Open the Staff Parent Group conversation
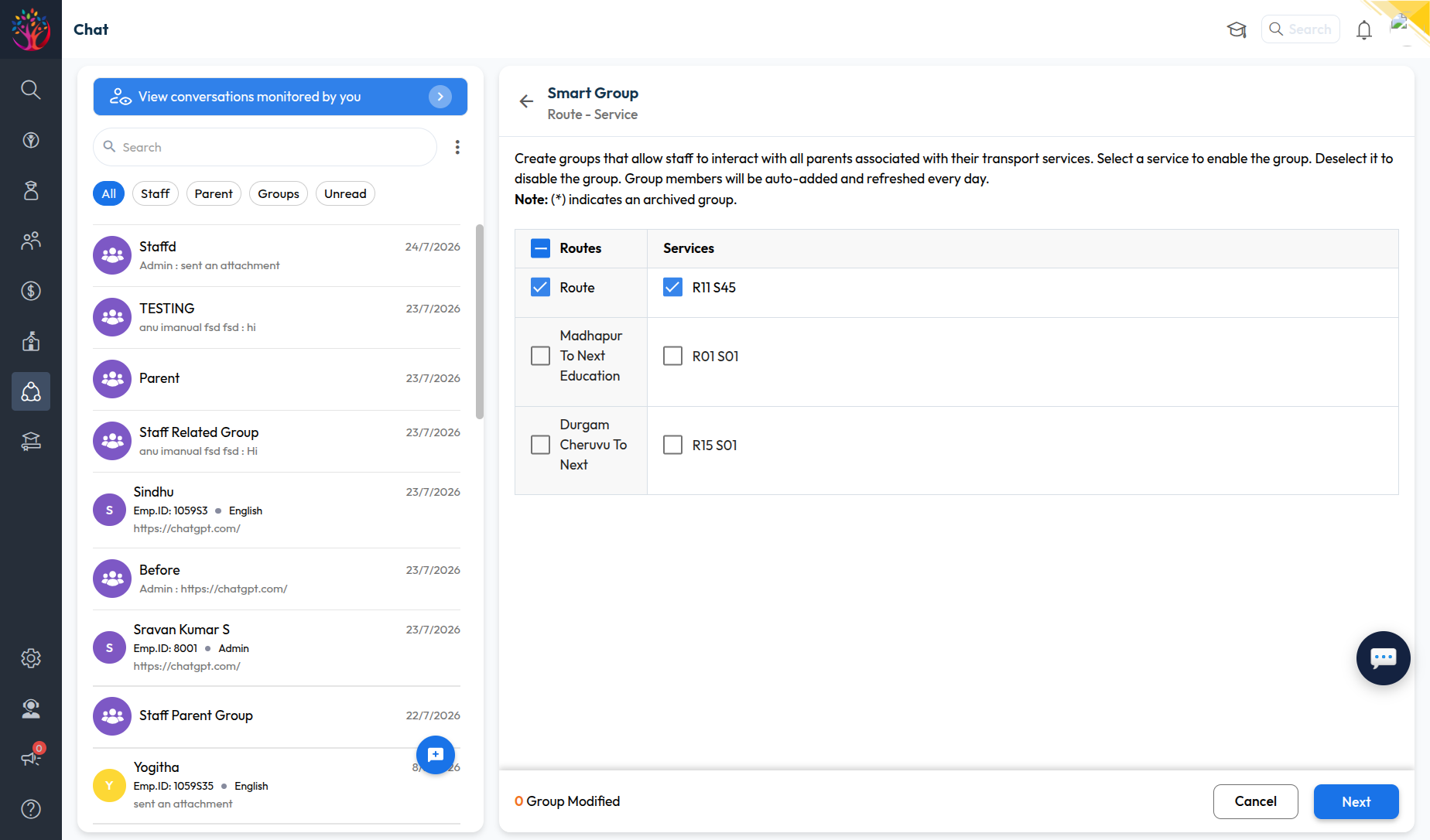 coord(276,716)
